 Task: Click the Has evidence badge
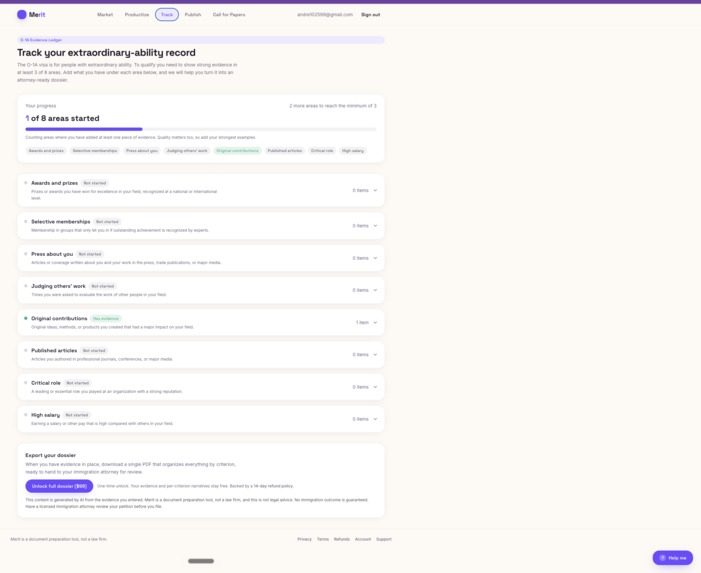click(106, 319)
